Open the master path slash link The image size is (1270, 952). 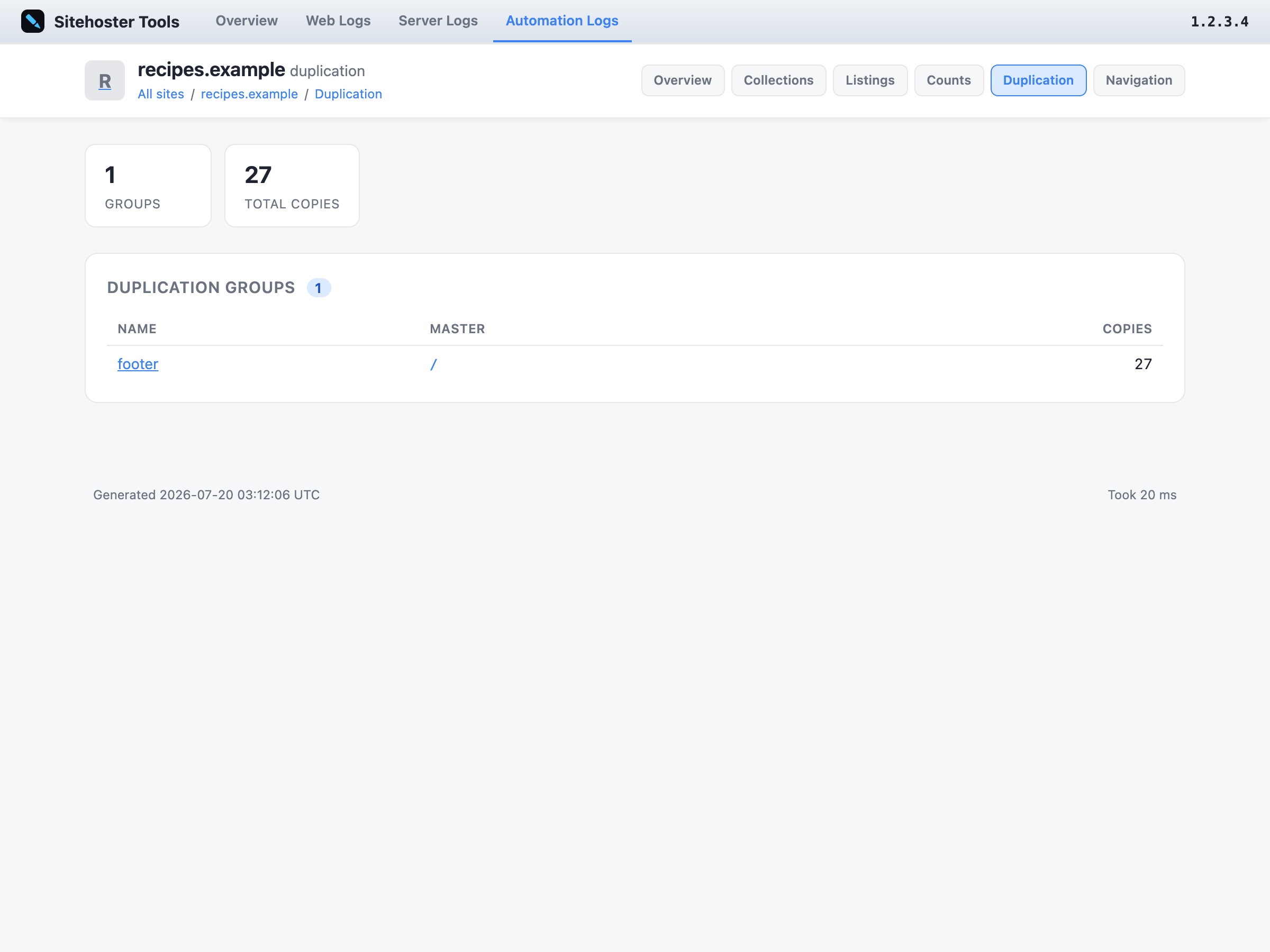[433, 364]
